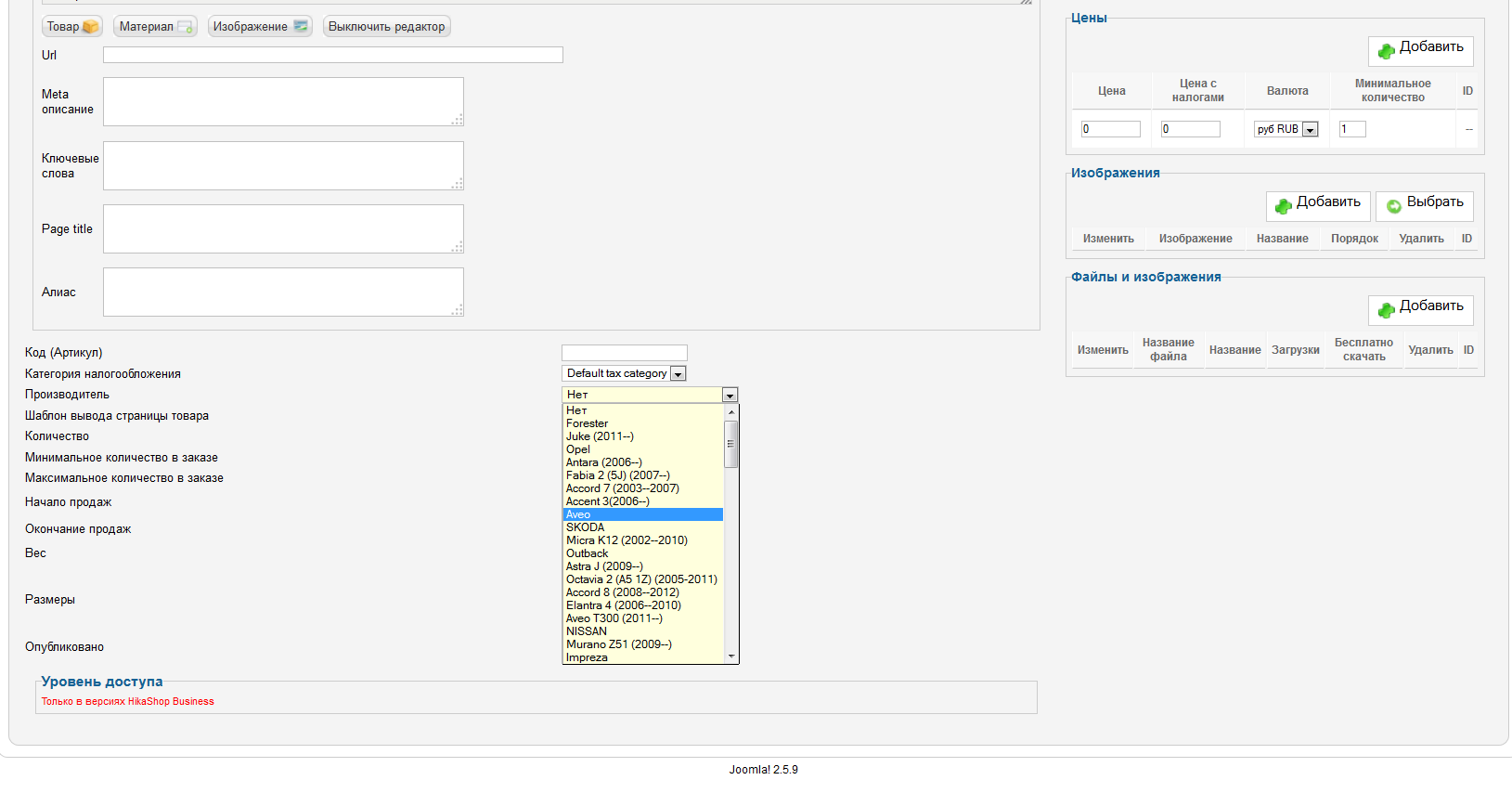Click the green plus icon under Файлы и изображения
The width and height of the screenshot is (1512, 793).
(x=1387, y=310)
